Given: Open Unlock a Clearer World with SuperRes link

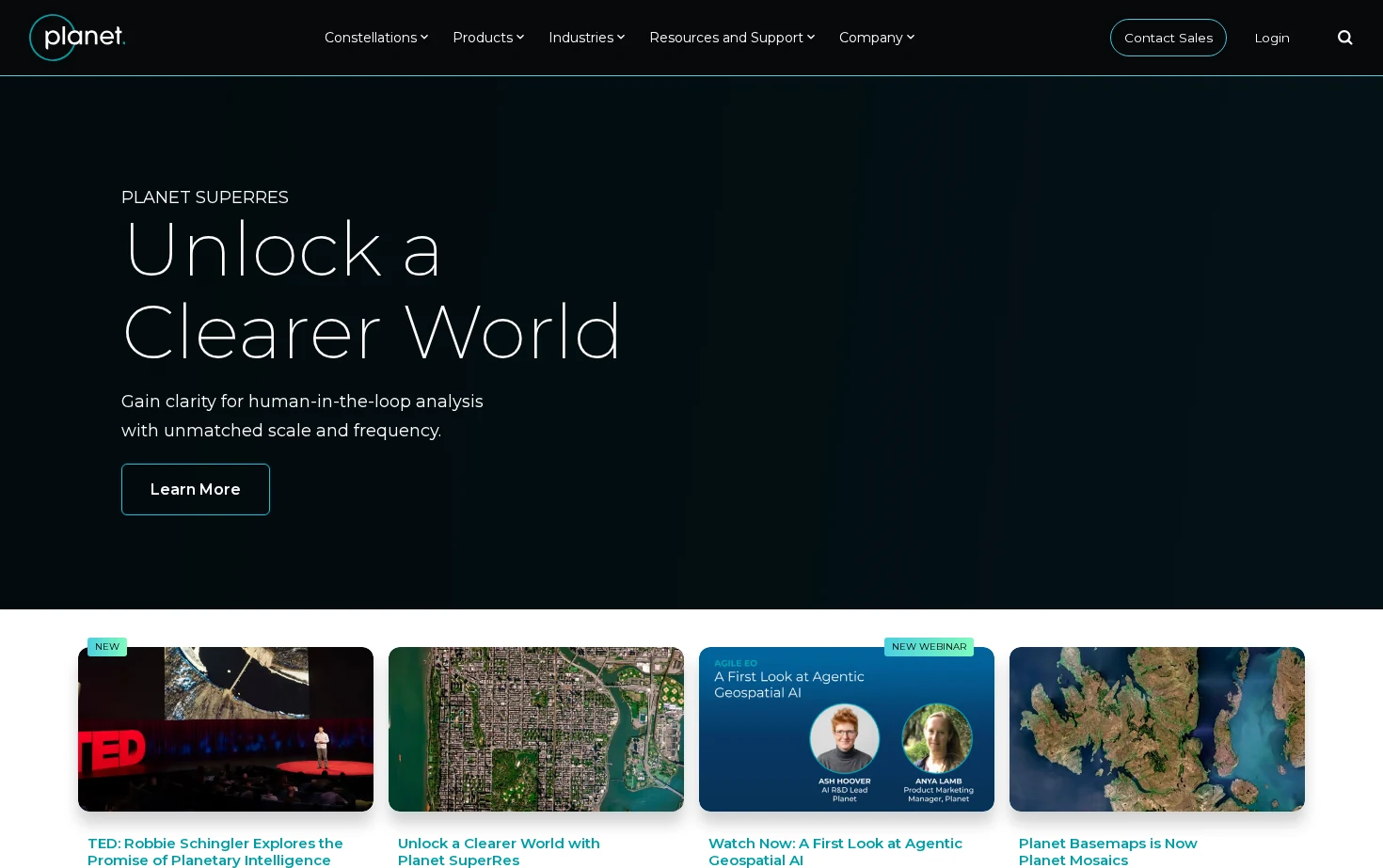Looking at the screenshot, I should 499,852.
